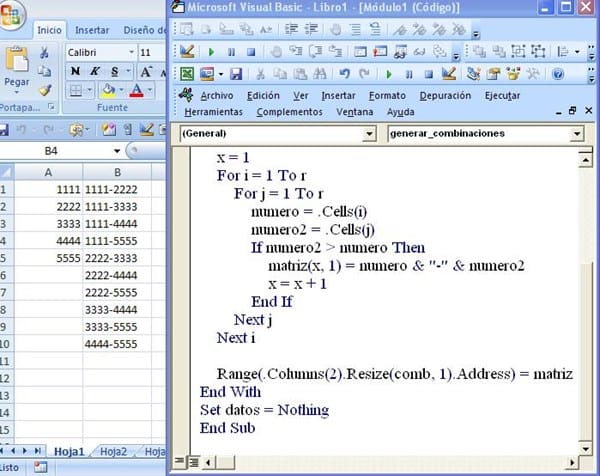This screenshot has width=600, height=476.
Task: Click the Excel Cut scissors icon
Action: [44, 53]
